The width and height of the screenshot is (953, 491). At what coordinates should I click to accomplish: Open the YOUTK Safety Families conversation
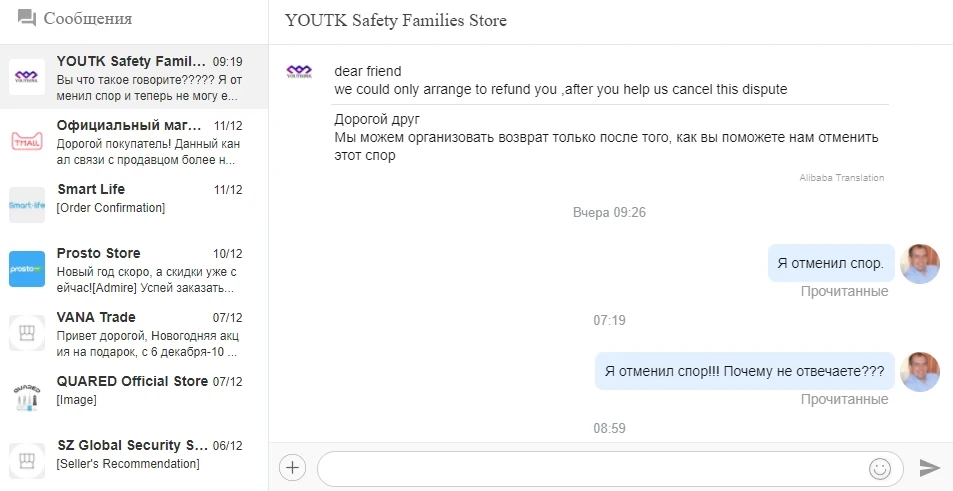[x=145, y=77]
